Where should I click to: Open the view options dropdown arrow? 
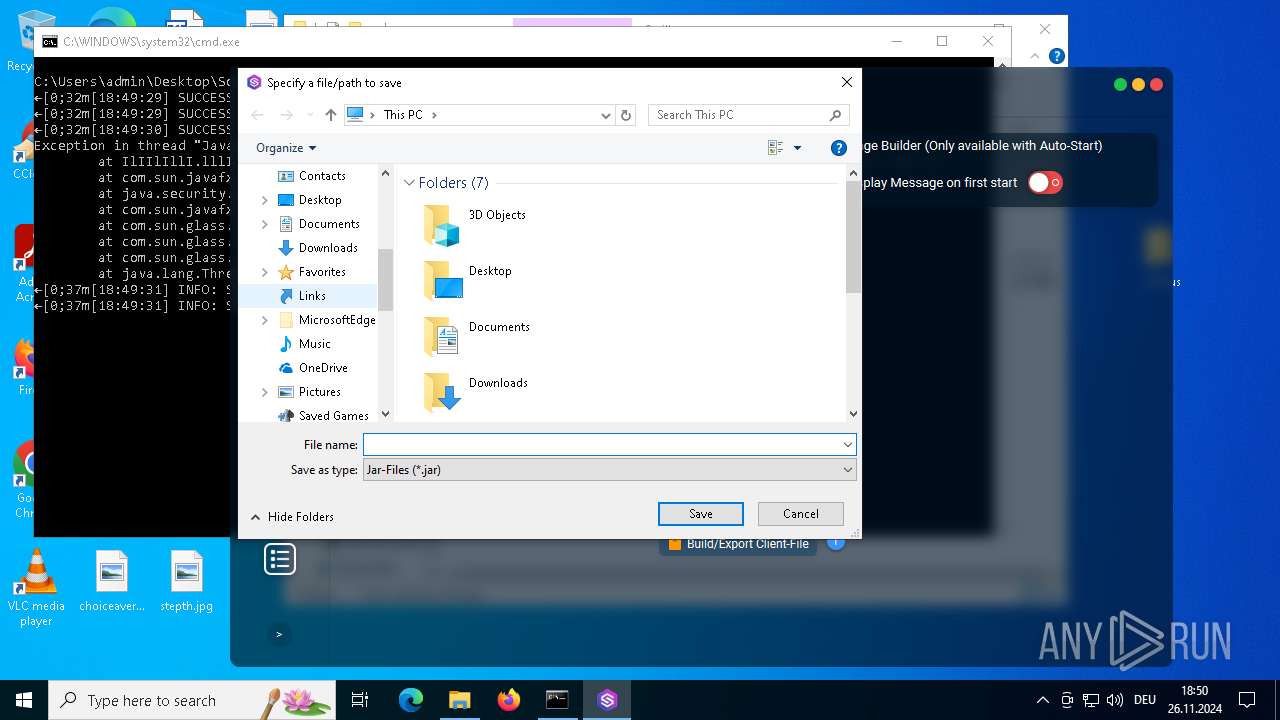(x=797, y=148)
